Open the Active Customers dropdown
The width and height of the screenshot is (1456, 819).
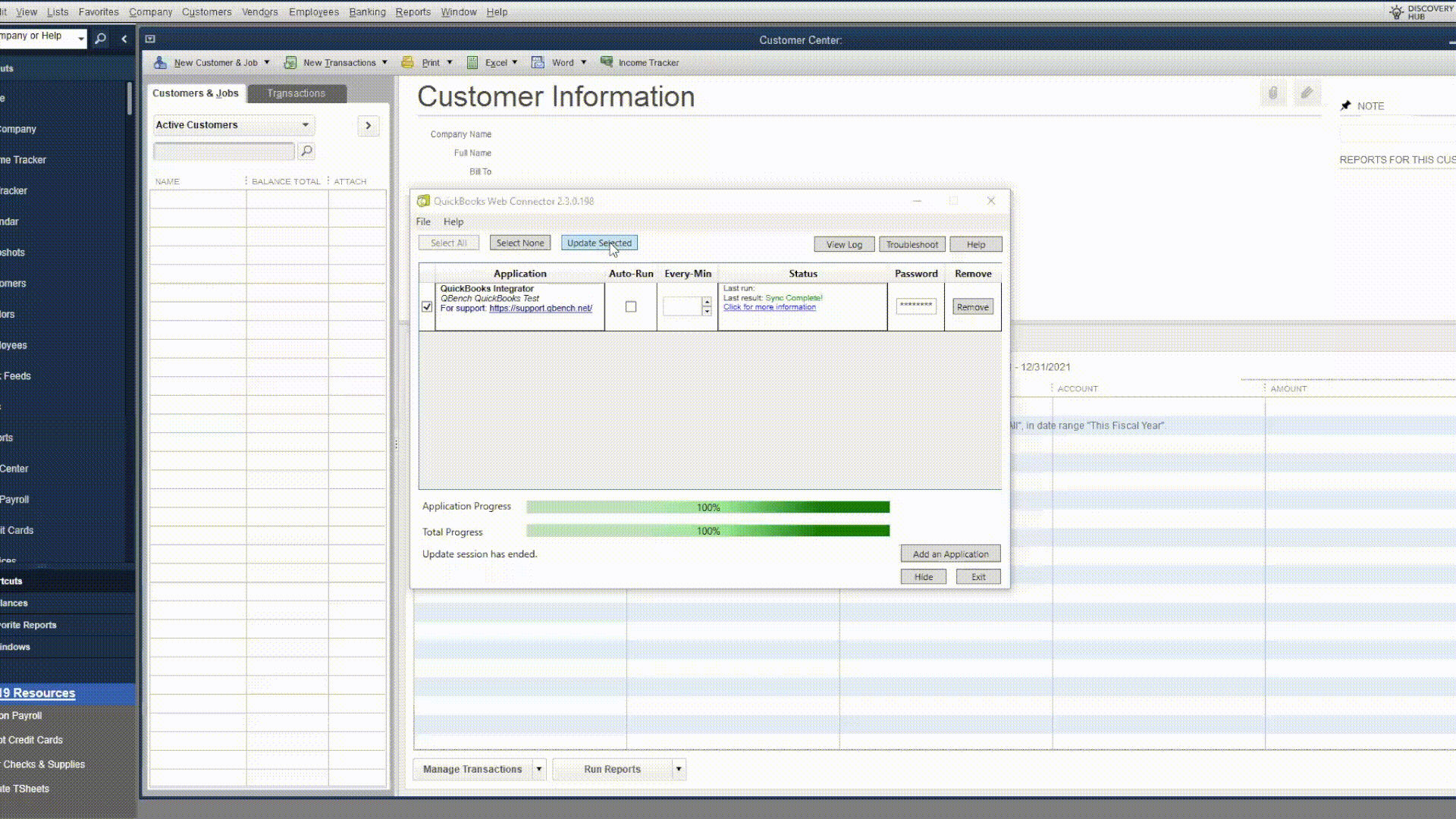pos(234,125)
